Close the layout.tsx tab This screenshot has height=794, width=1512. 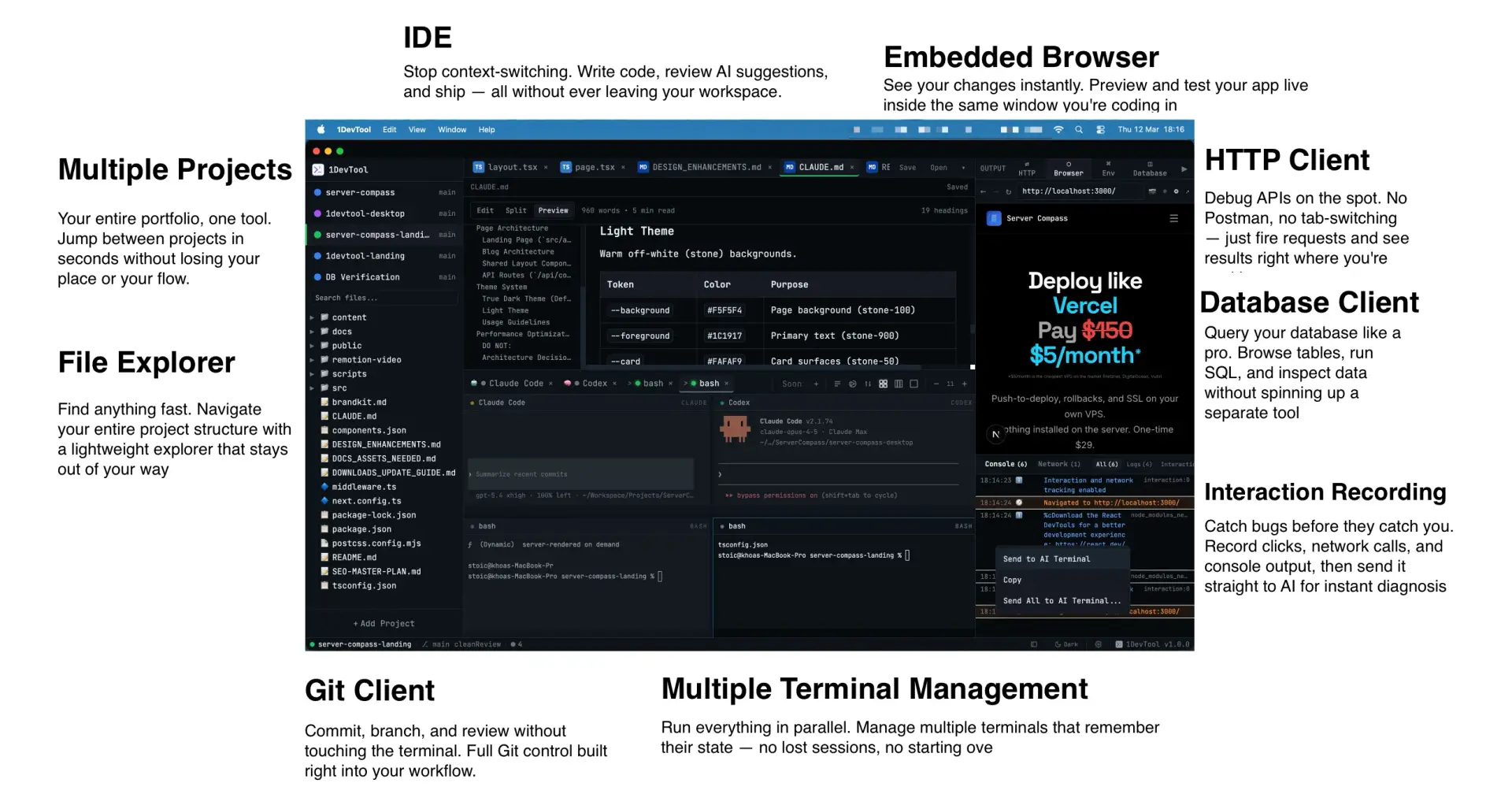click(546, 167)
